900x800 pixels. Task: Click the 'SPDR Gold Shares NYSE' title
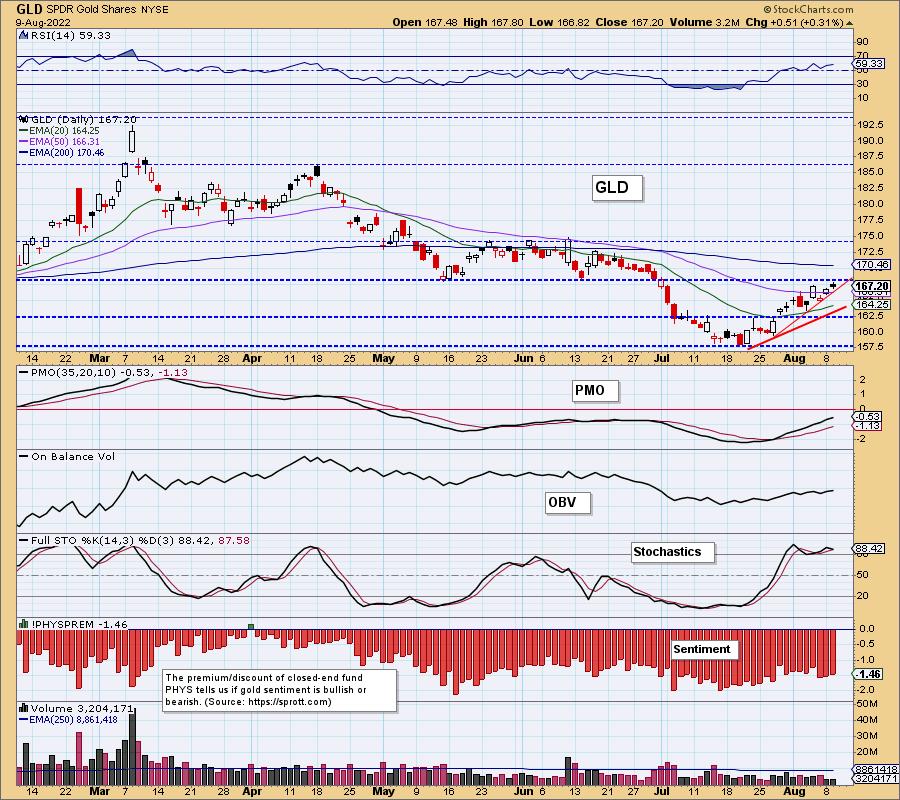click(108, 10)
